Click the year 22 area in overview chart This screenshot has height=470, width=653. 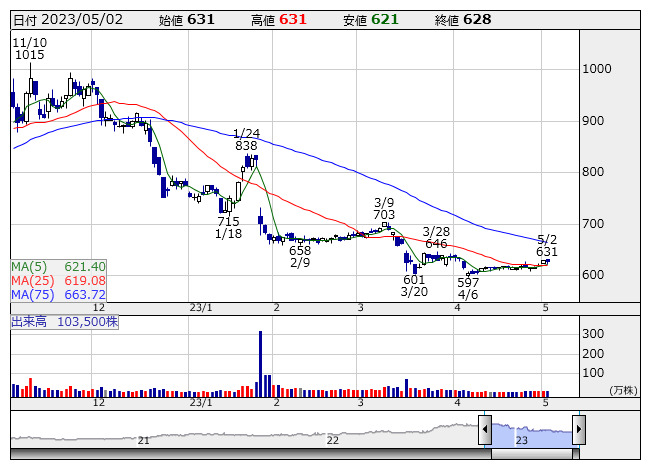pyautogui.click(x=333, y=438)
